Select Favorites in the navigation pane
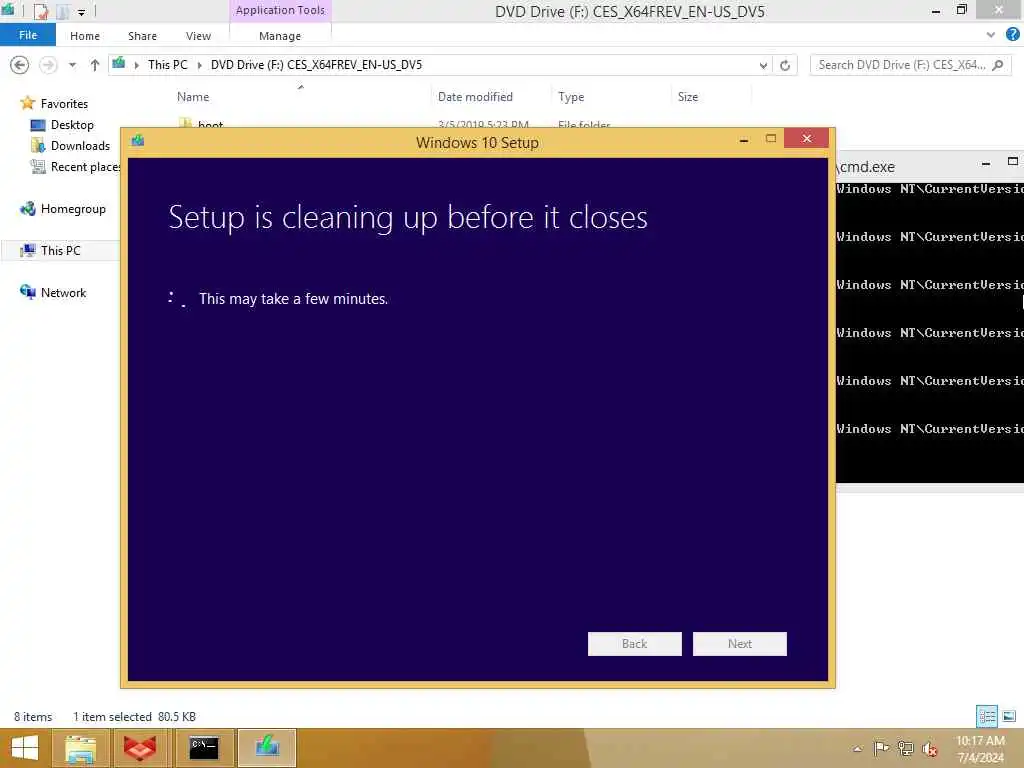The image size is (1024, 768). (x=63, y=104)
